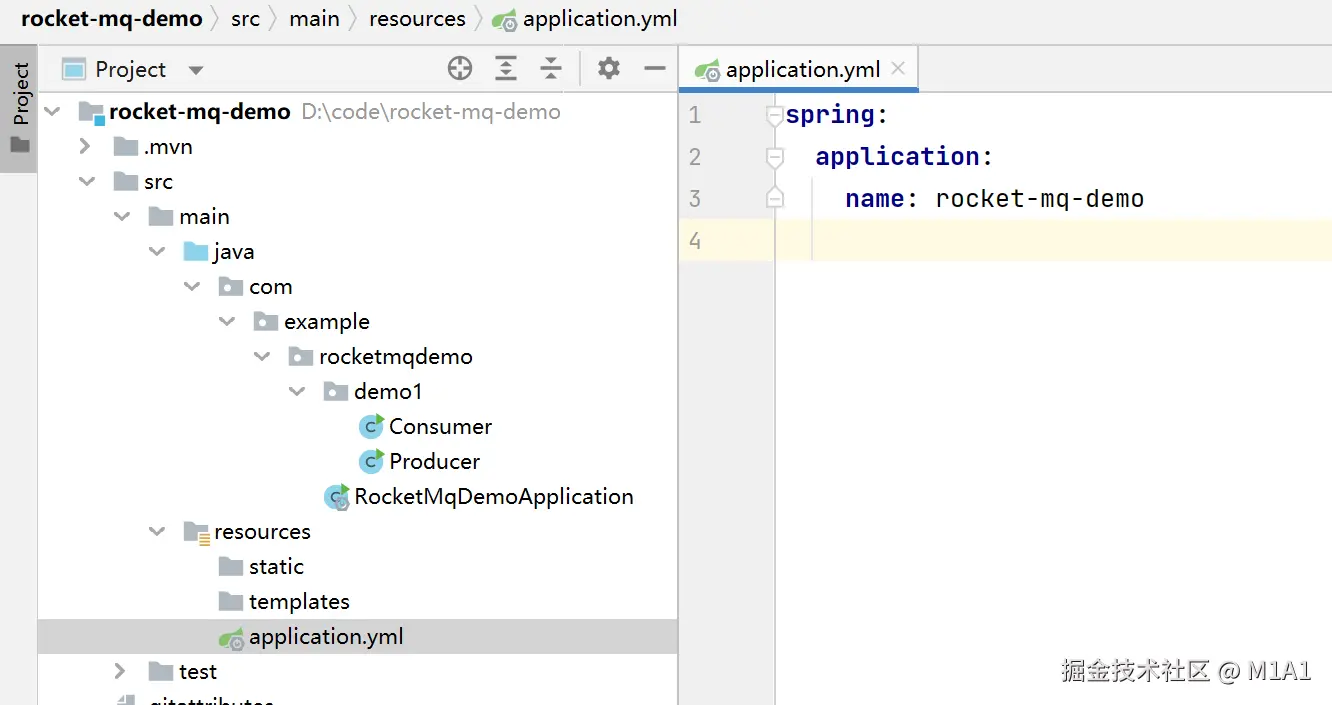Click 'resources' in the breadcrumb path

[x=417, y=19]
